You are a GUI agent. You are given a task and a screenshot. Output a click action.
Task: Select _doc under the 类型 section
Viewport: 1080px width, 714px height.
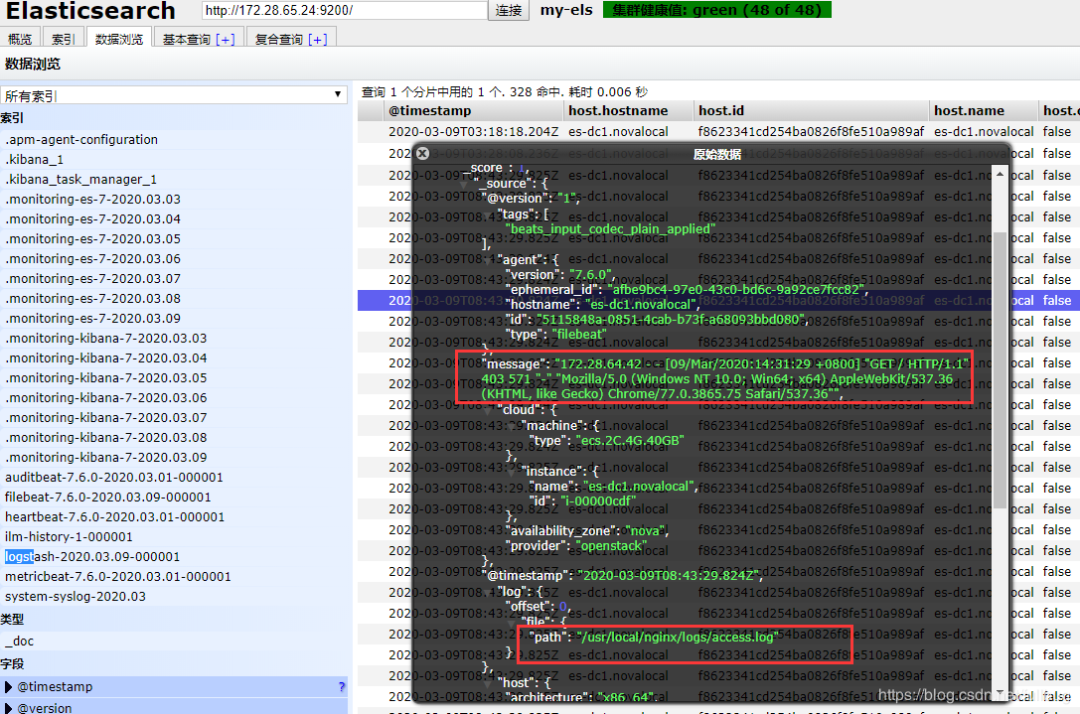pos(18,641)
